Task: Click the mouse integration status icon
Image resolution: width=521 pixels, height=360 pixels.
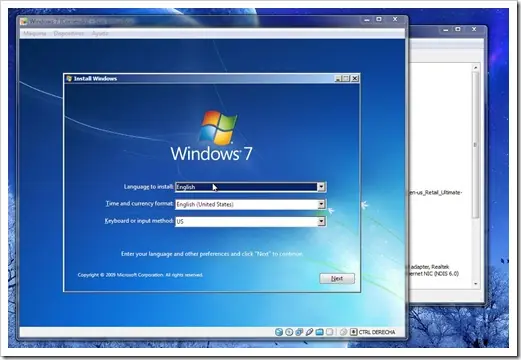Action: tap(343, 332)
